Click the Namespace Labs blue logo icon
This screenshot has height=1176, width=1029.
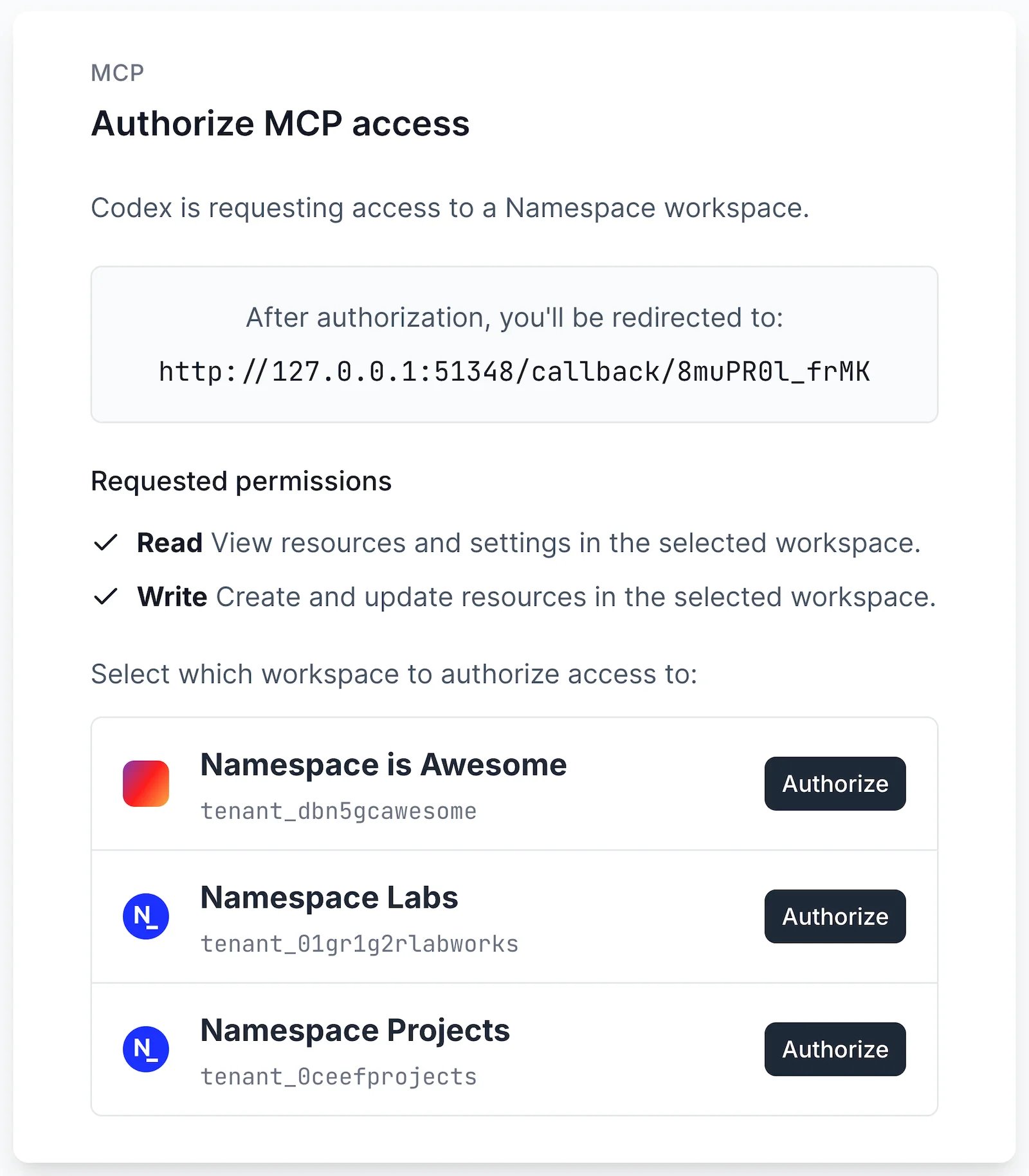pos(146,916)
